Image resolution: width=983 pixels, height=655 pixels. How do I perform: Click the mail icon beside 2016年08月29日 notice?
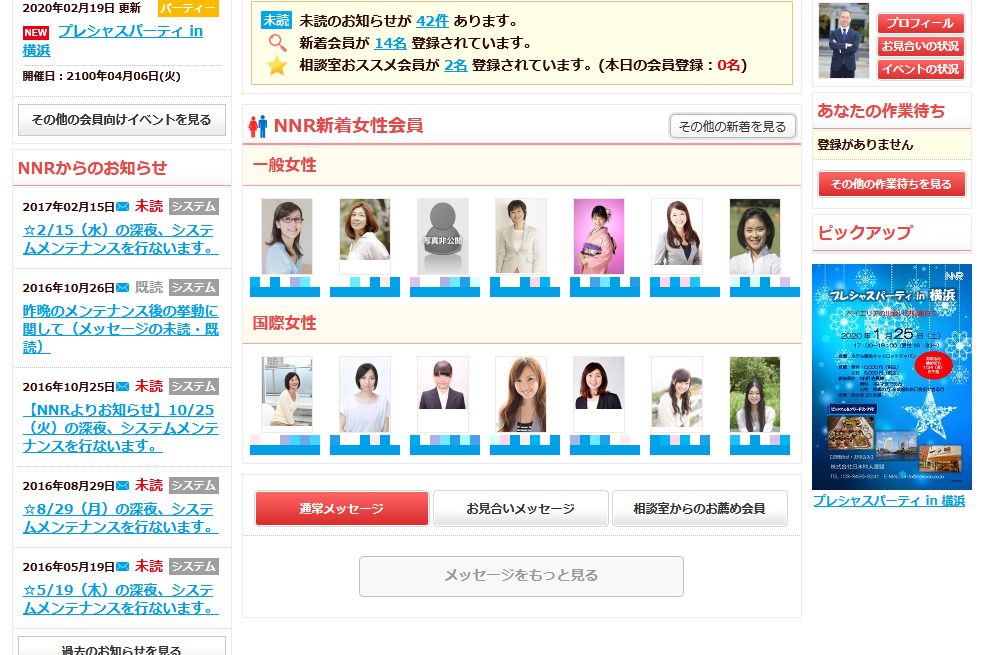click(x=123, y=486)
